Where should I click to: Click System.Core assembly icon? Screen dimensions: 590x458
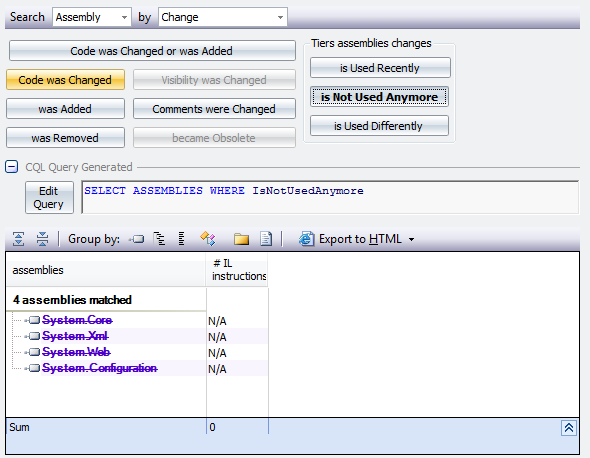[33, 320]
